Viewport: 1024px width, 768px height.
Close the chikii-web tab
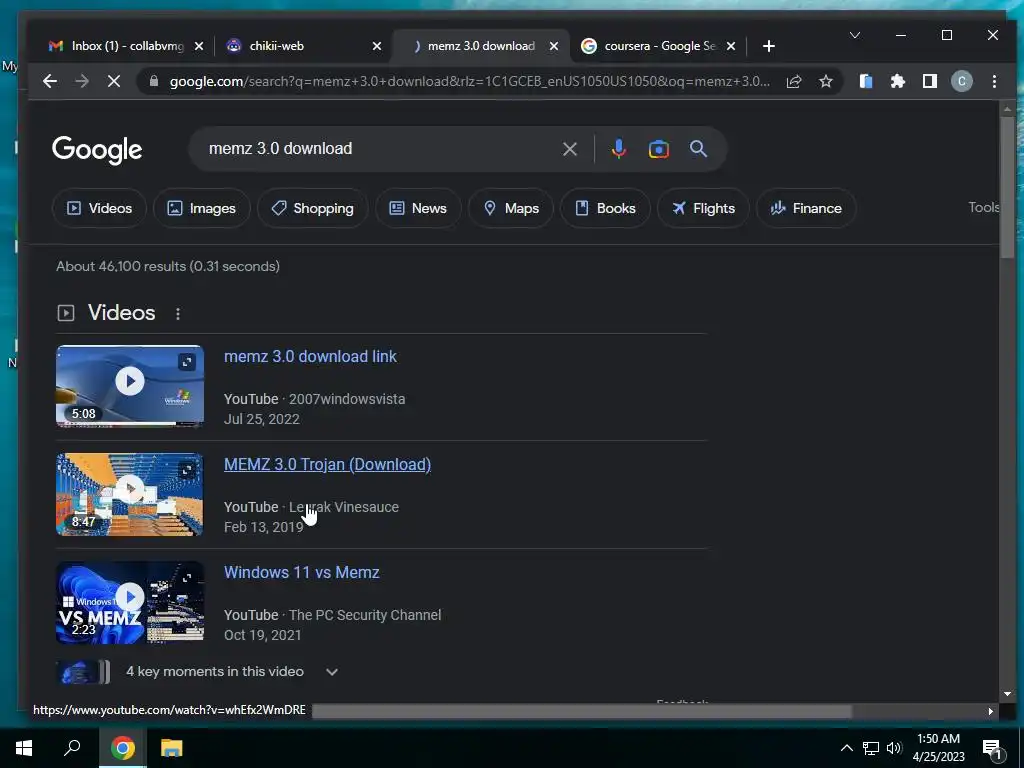(376, 46)
